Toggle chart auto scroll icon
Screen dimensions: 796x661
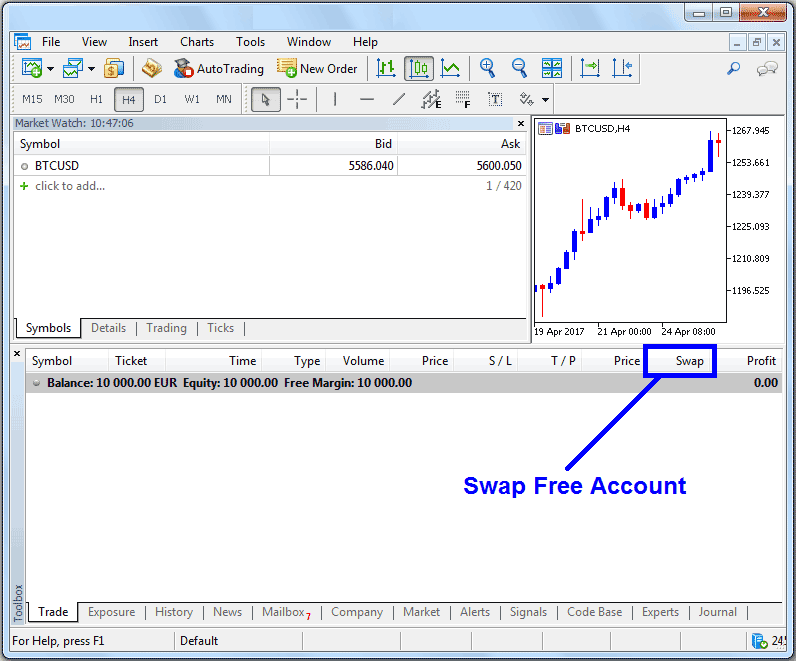(590, 68)
